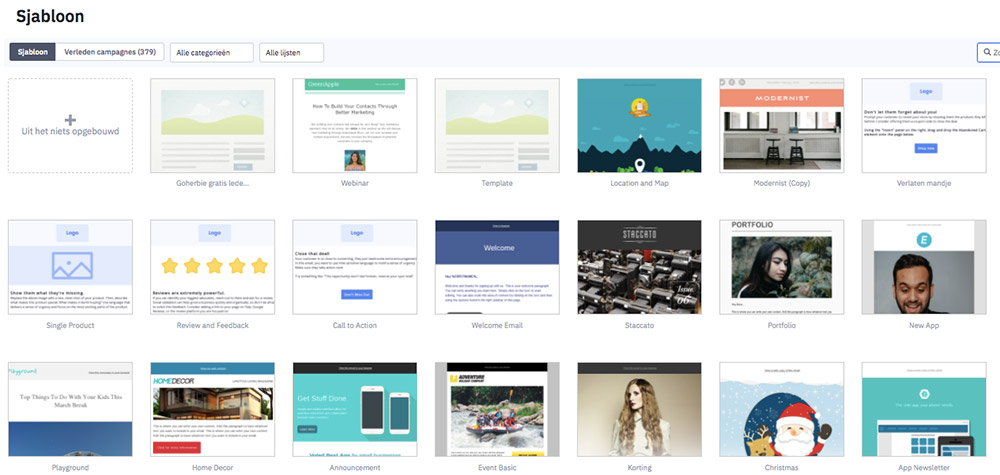1000x475 pixels.
Task: Open the Verlaten mandje template thumbnail
Action: tap(924, 126)
